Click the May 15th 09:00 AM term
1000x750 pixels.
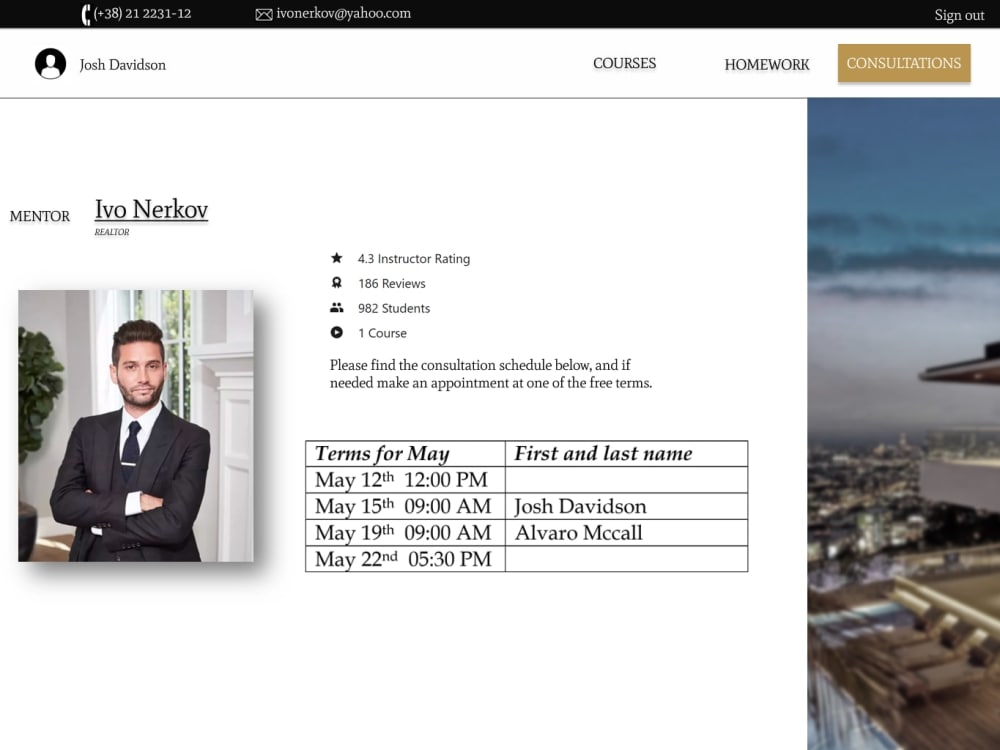coord(403,506)
